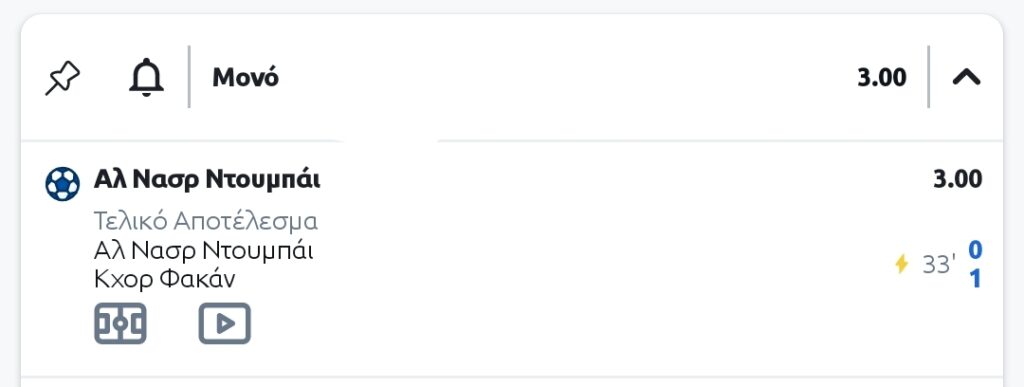This screenshot has height=387, width=1024.
Task: Click blank card area right of Κχορ Φακάν
Action: pos(562,279)
